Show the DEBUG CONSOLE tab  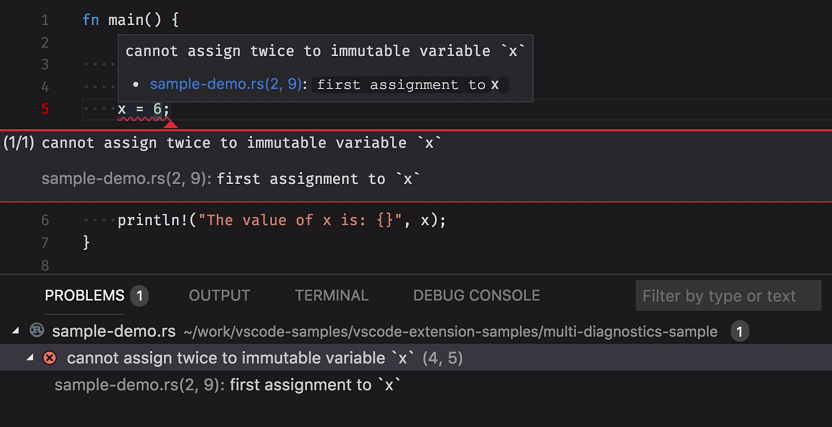pyautogui.click(x=476, y=296)
